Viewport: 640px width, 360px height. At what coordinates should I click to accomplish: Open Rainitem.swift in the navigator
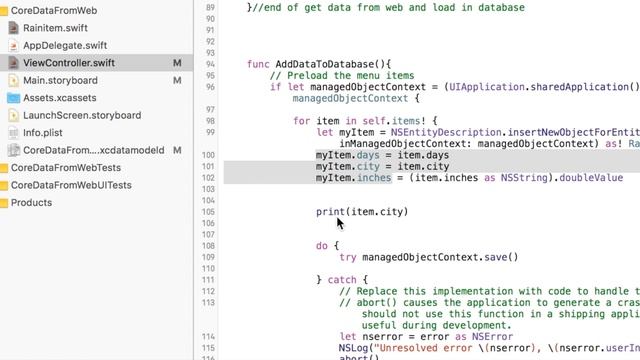pos(55,28)
